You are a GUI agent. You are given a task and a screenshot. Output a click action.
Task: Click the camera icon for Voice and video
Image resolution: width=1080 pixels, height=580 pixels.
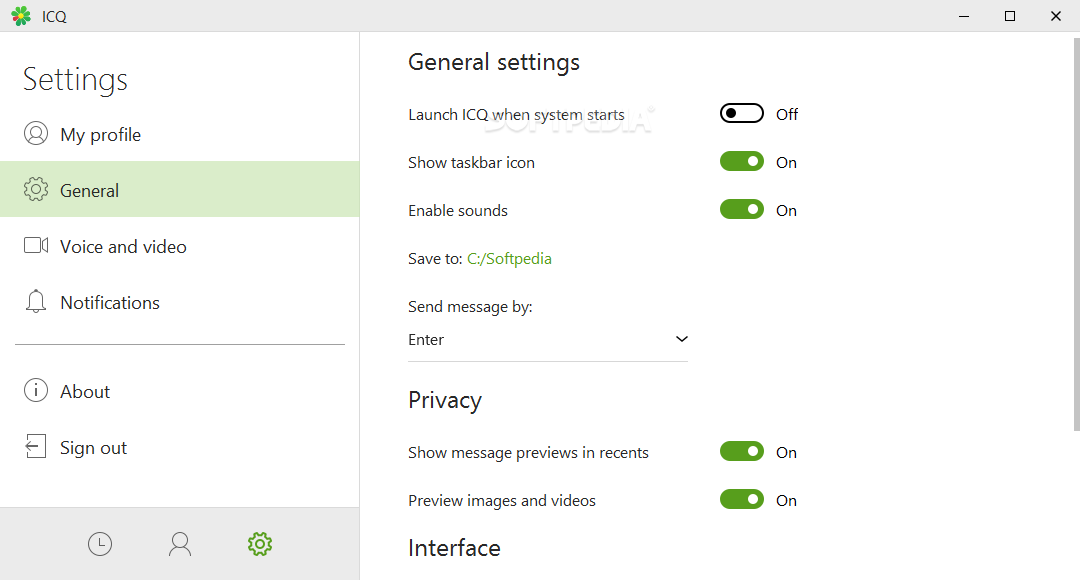coord(36,245)
